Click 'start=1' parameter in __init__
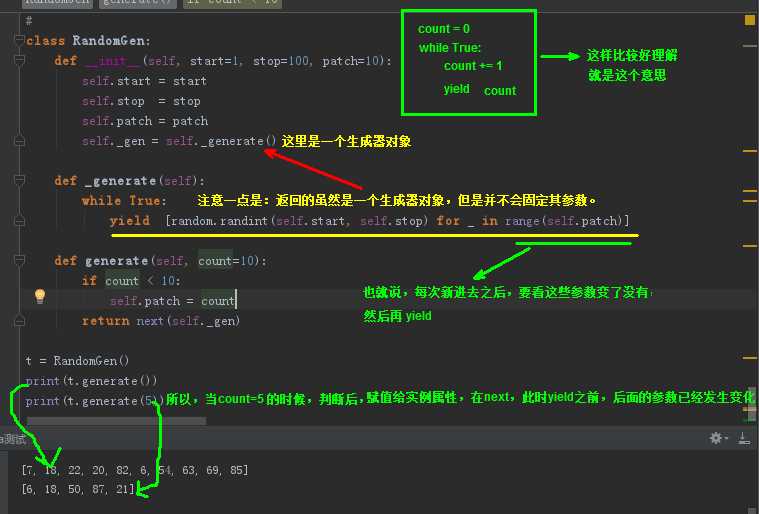Screen dimensions: 759x514 (214, 61)
